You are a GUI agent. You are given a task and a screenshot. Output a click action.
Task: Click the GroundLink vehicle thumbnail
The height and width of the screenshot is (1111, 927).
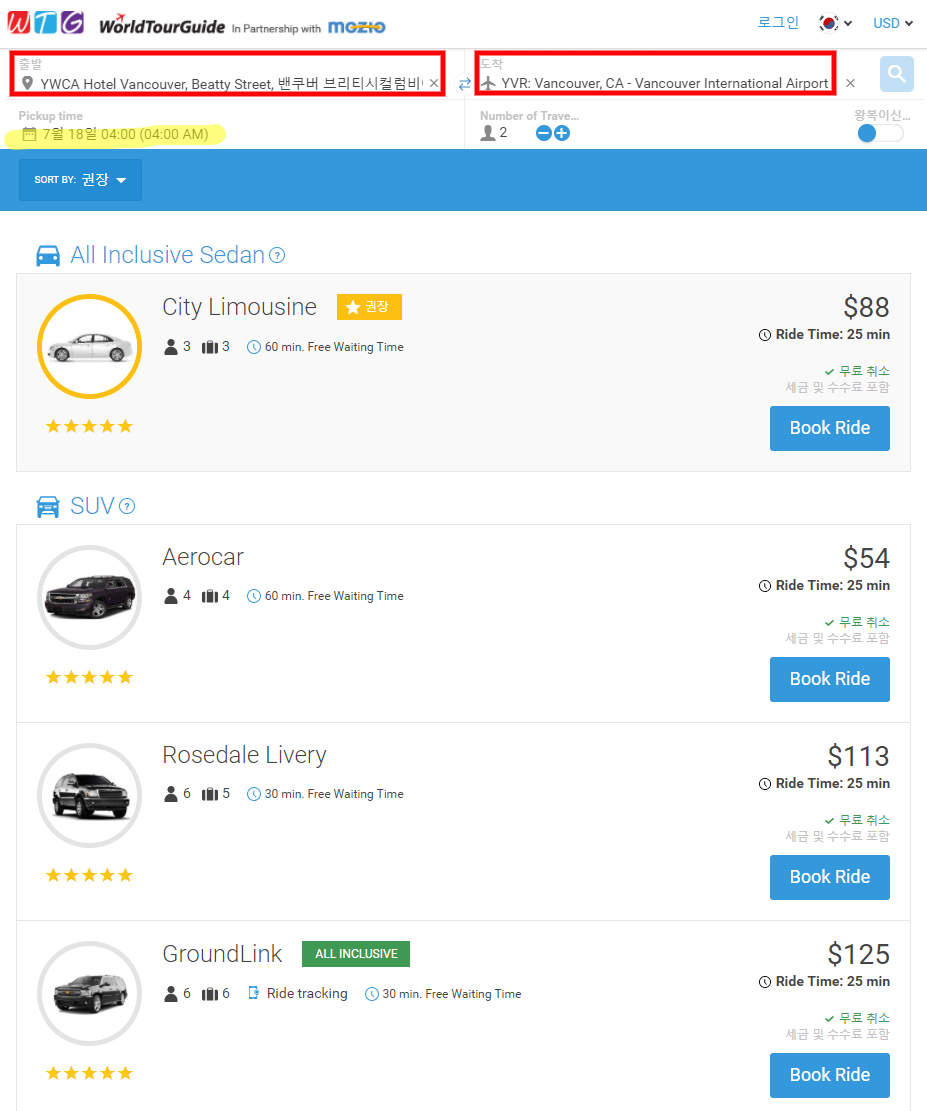pyautogui.click(x=89, y=993)
